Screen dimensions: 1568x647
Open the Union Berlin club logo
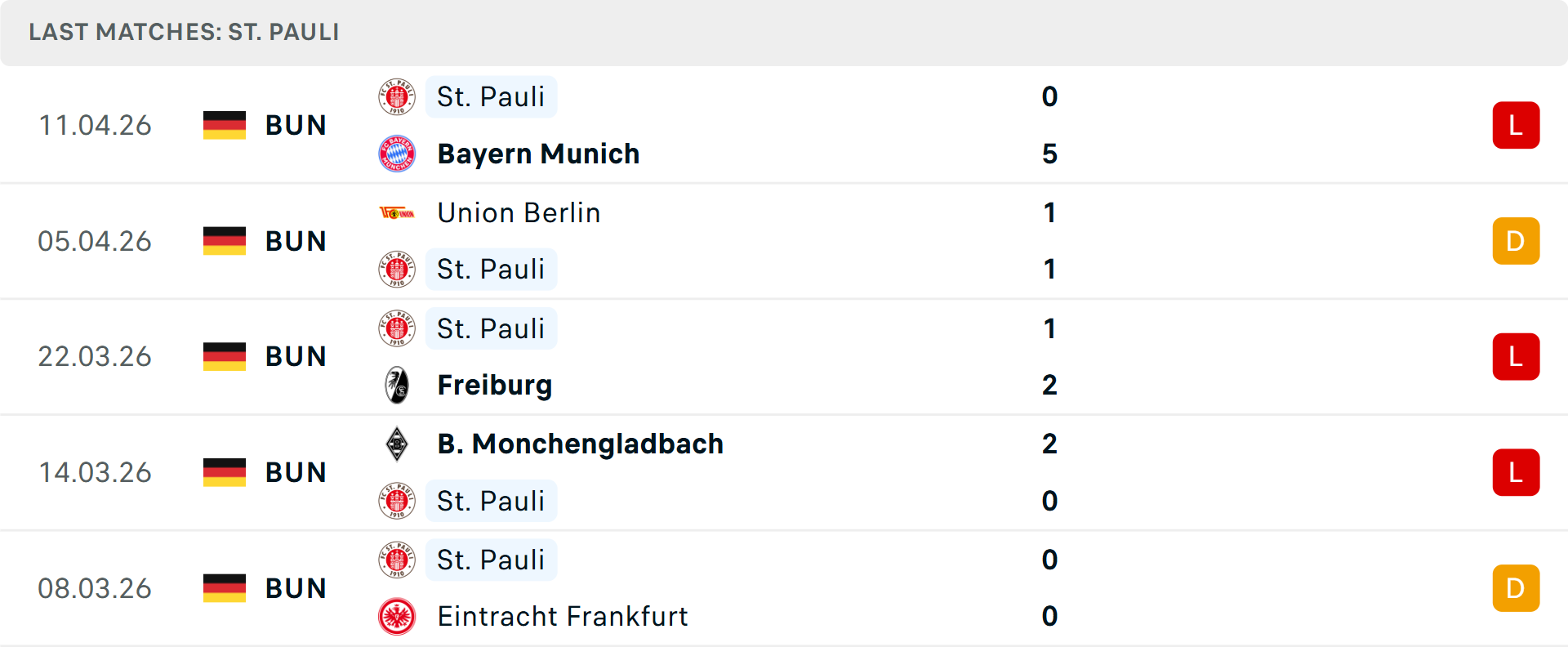[397, 212]
